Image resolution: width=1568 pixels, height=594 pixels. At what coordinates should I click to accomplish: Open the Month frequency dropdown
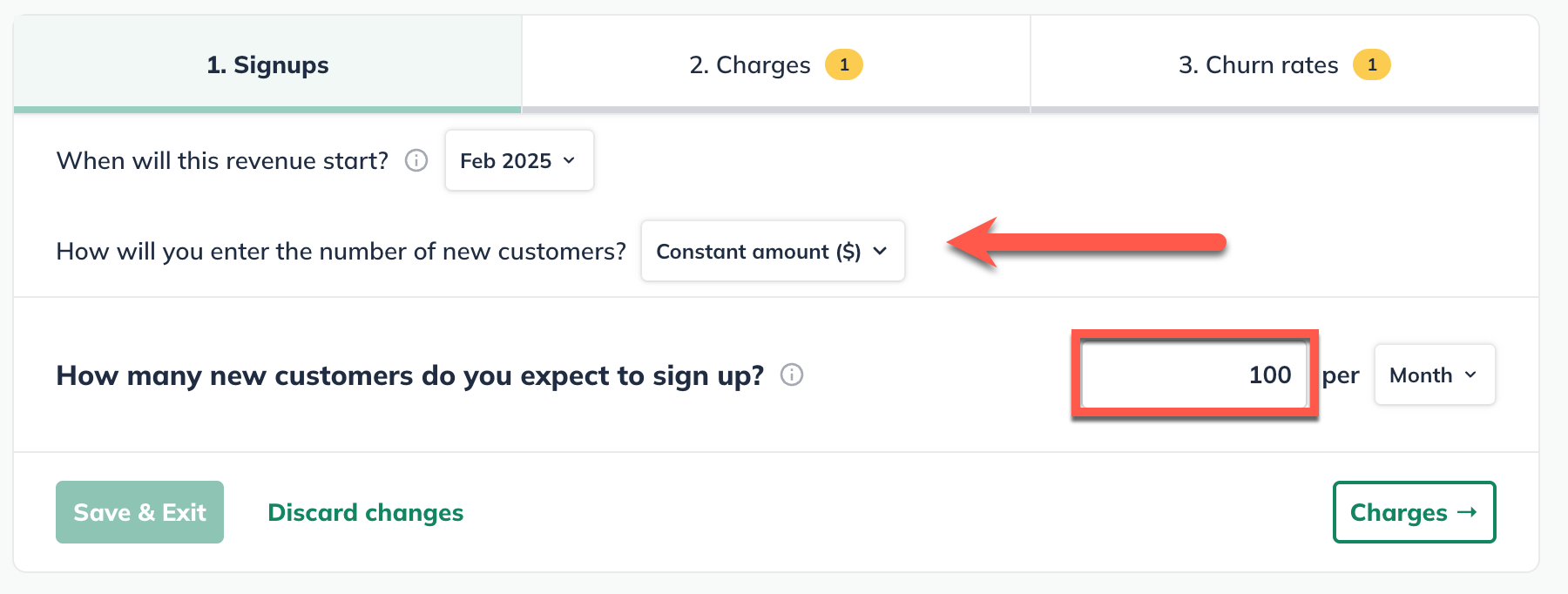tap(1433, 375)
